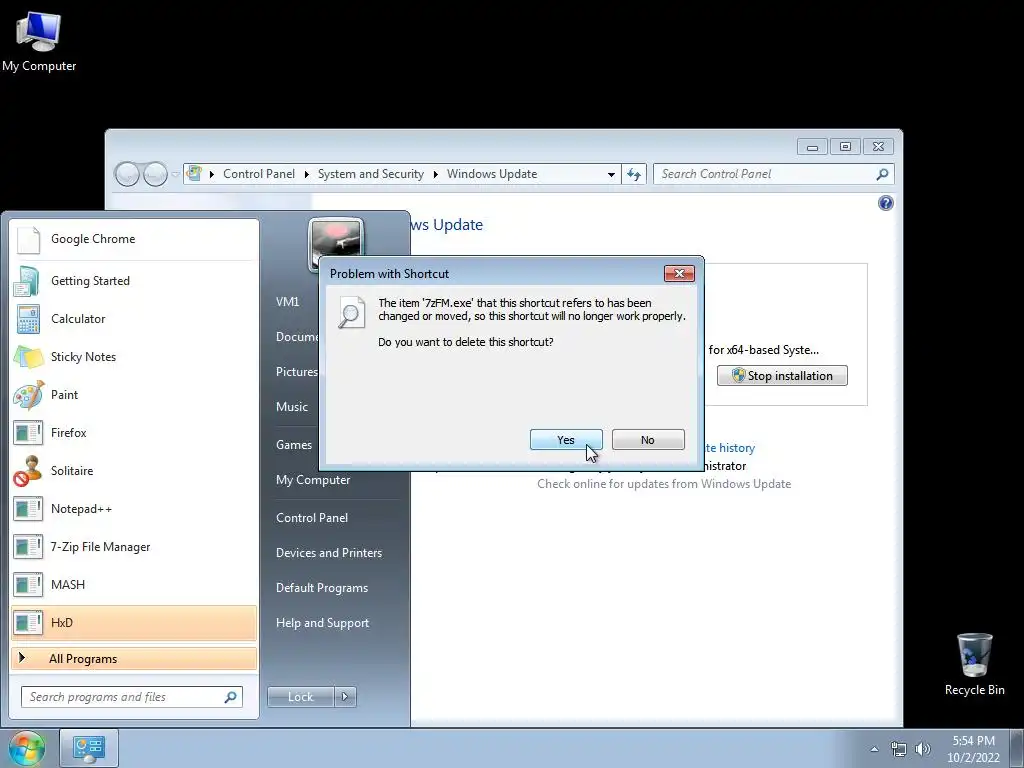
Task: Click Show desktop button at taskbar end
Action: 1017,748
